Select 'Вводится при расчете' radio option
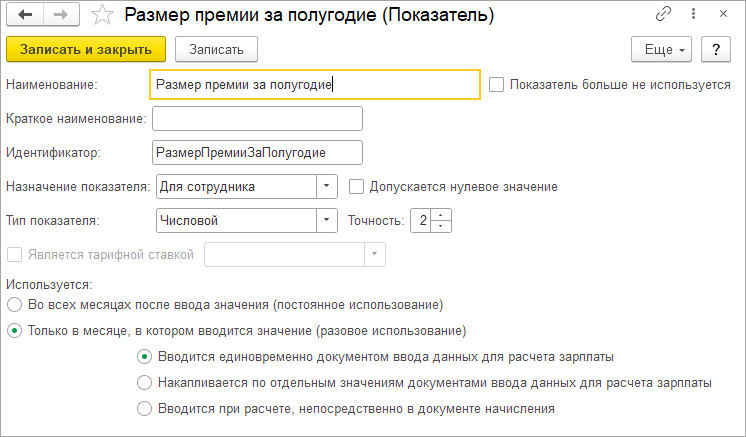 144,408
